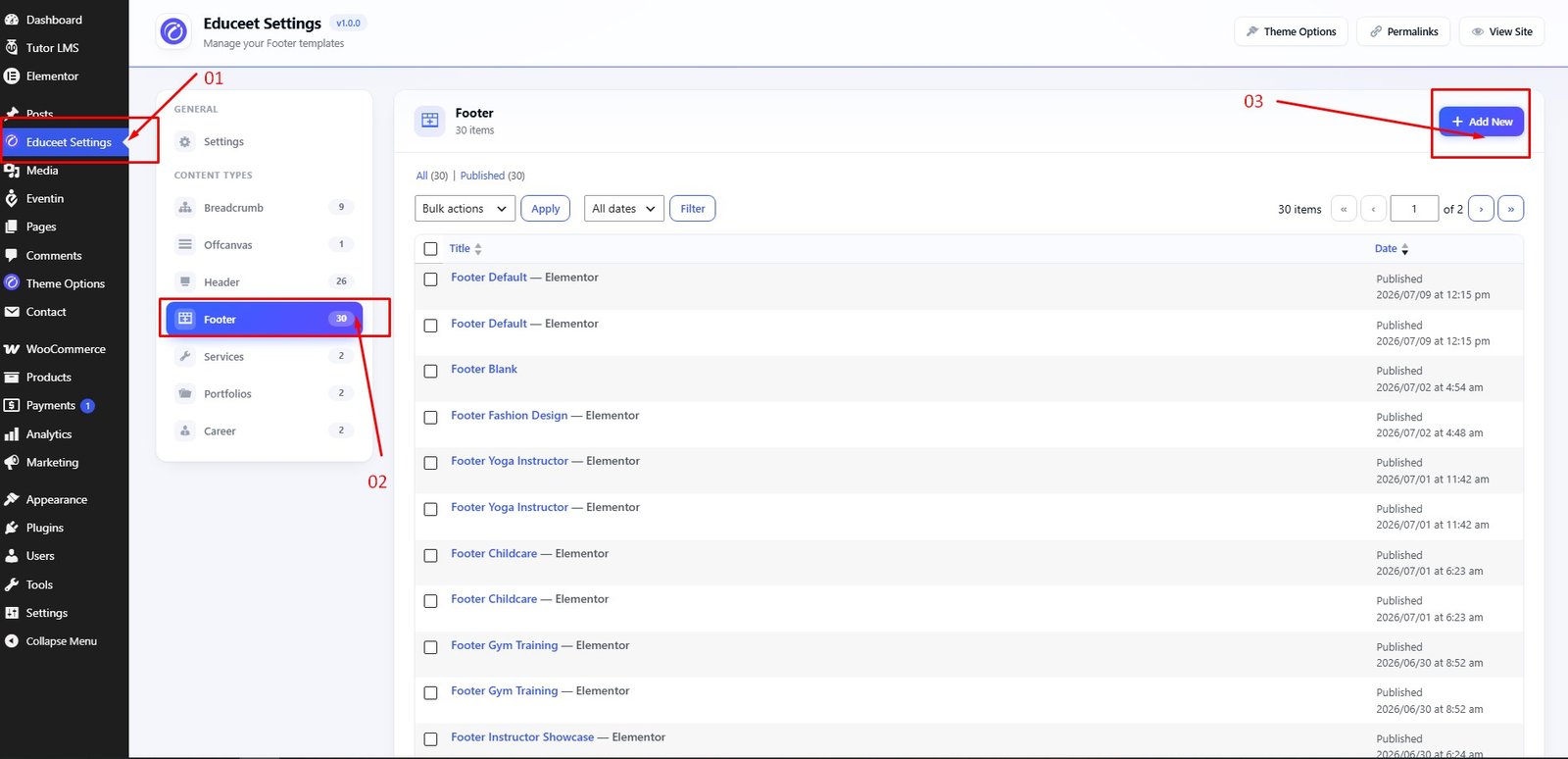Select the Footer Fashion Design checkbox

coord(430,418)
